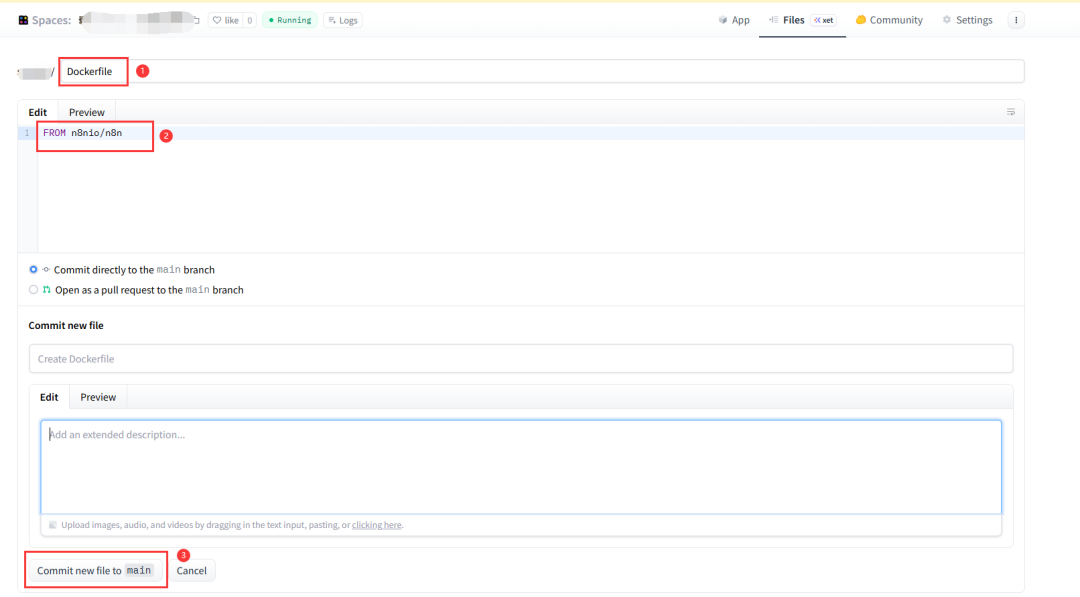
Task: Click the 'clicking here' upload link
Action: pos(376,525)
